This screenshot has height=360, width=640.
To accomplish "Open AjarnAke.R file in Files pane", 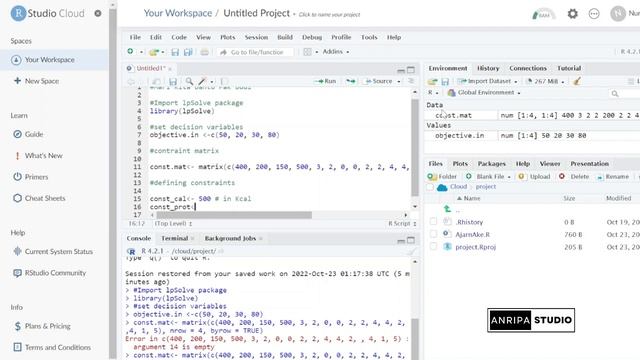I will pos(473,234).
